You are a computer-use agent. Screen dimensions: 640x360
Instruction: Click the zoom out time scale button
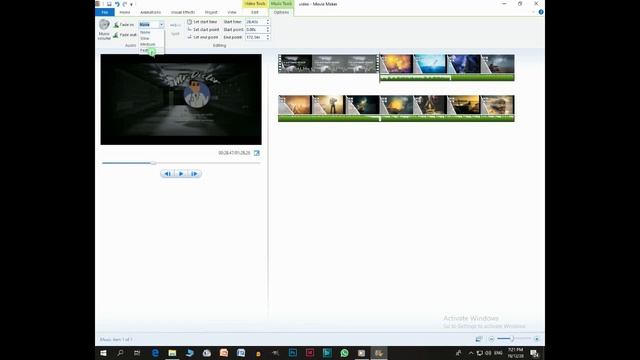point(491,339)
